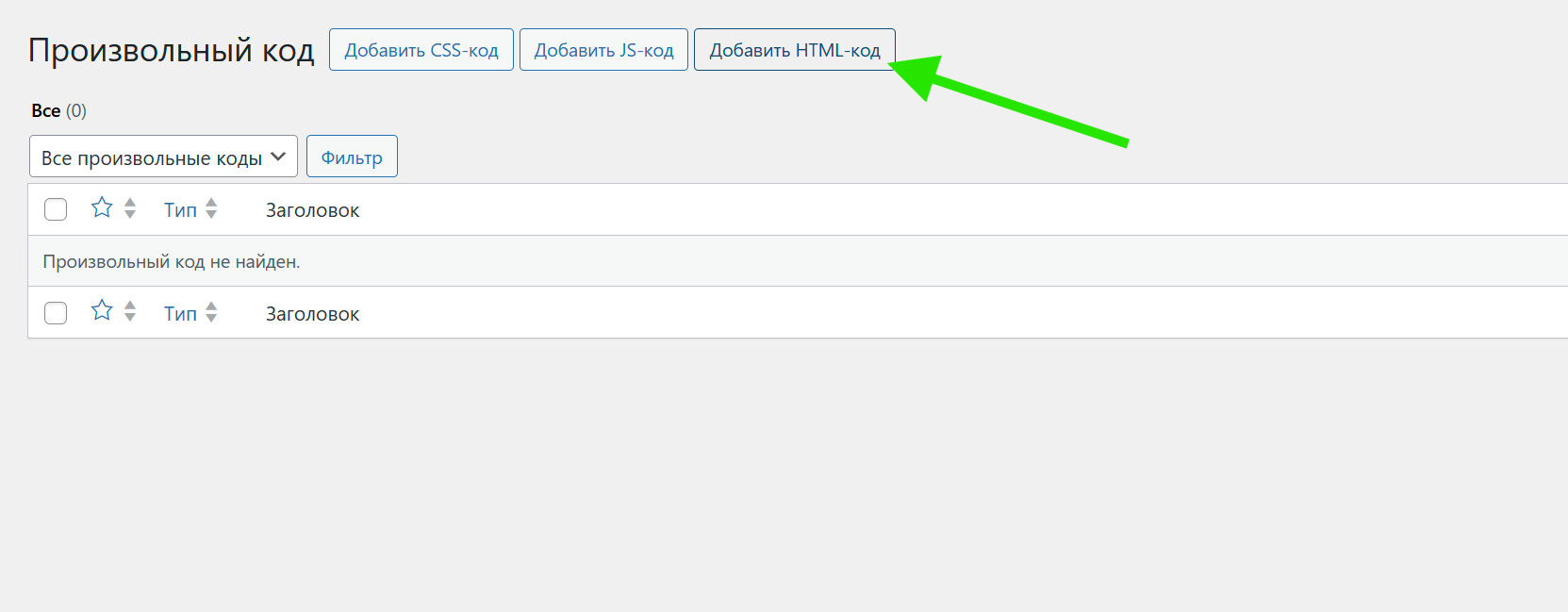Check the select-all checkbox in the header row

point(56,208)
